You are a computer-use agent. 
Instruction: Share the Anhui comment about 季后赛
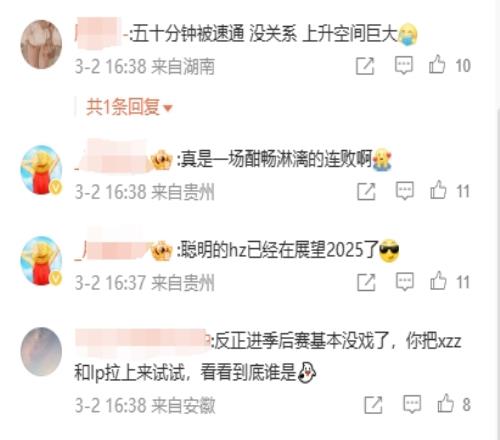click(x=373, y=405)
